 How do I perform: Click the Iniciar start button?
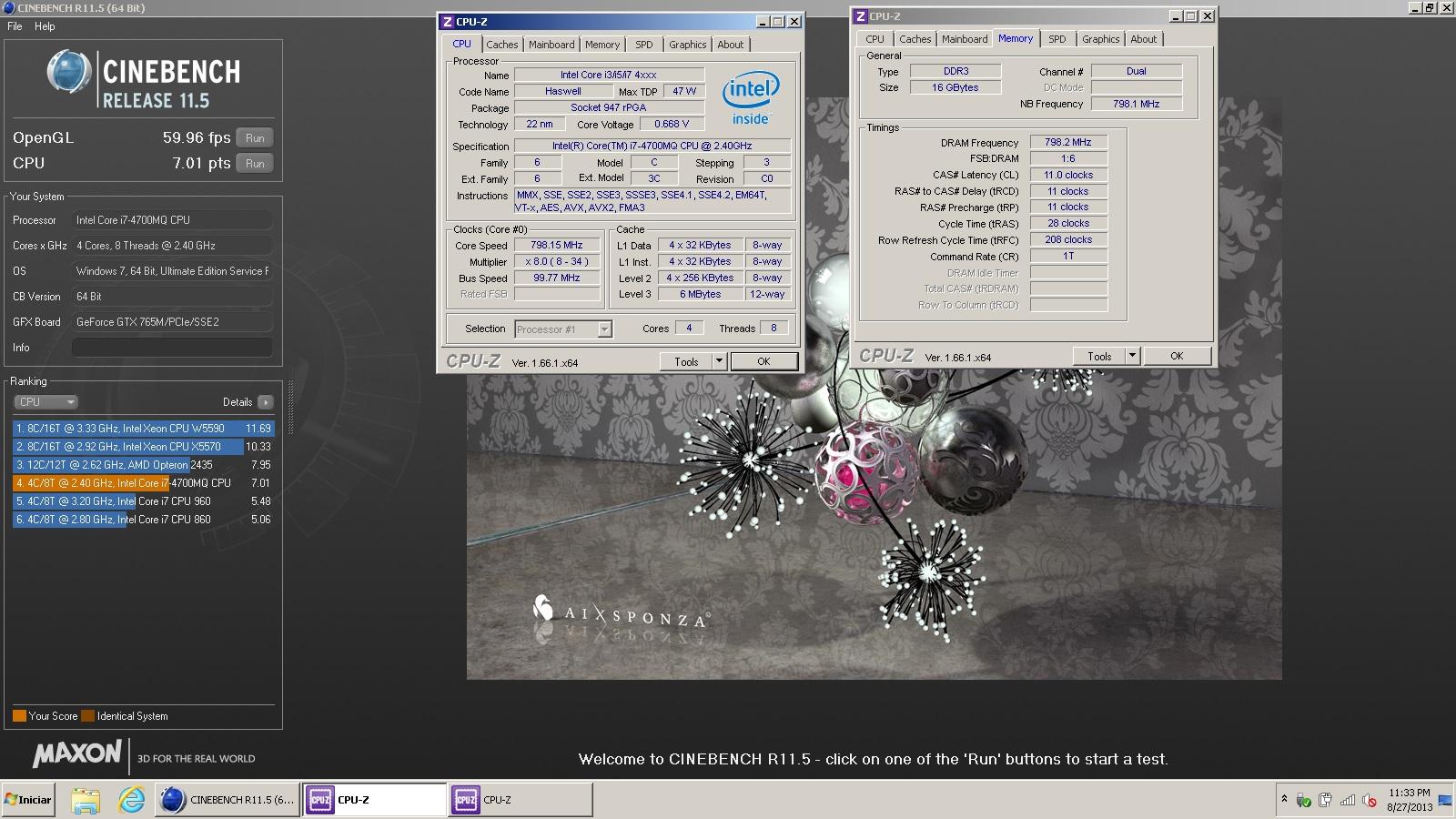click(x=28, y=800)
